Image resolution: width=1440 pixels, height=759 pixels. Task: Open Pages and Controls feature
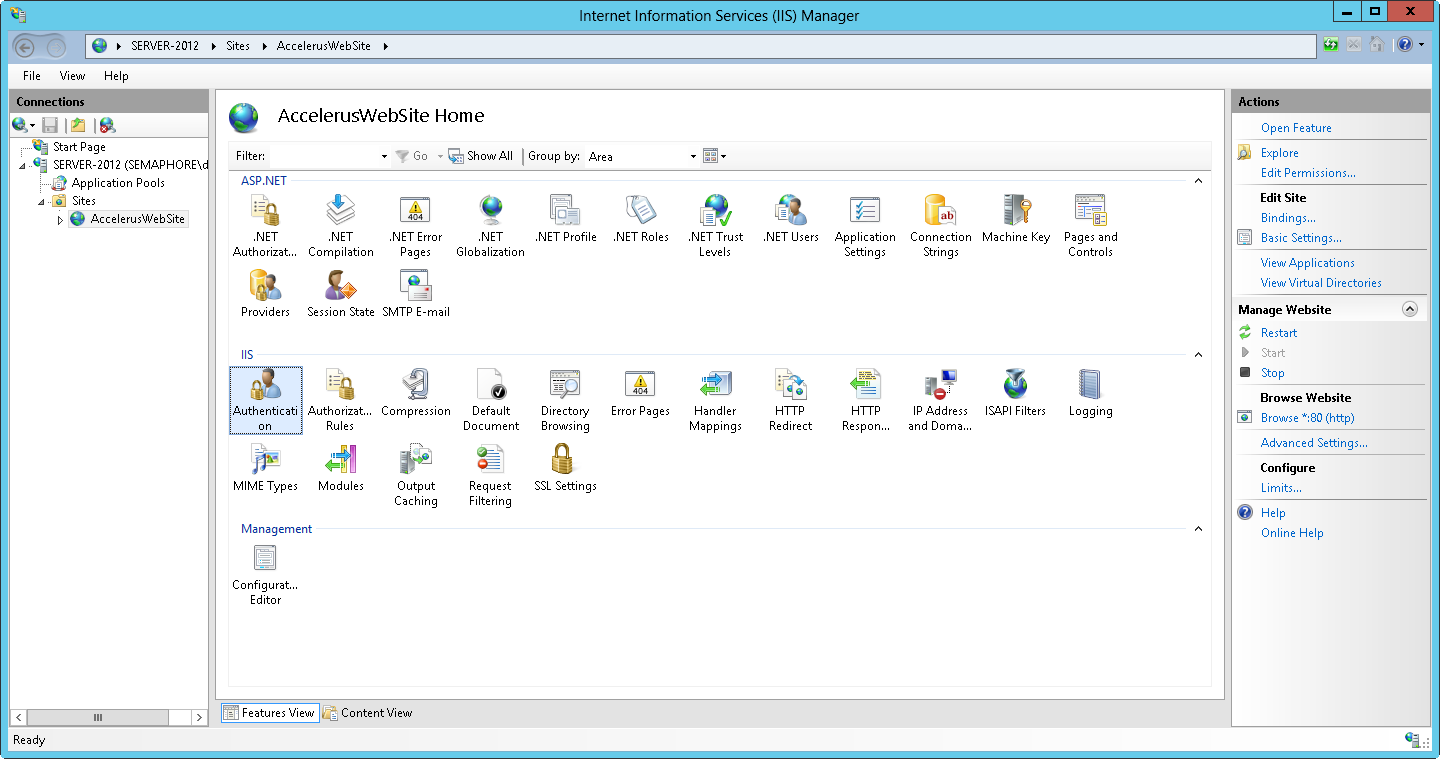[x=1090, y=226]
